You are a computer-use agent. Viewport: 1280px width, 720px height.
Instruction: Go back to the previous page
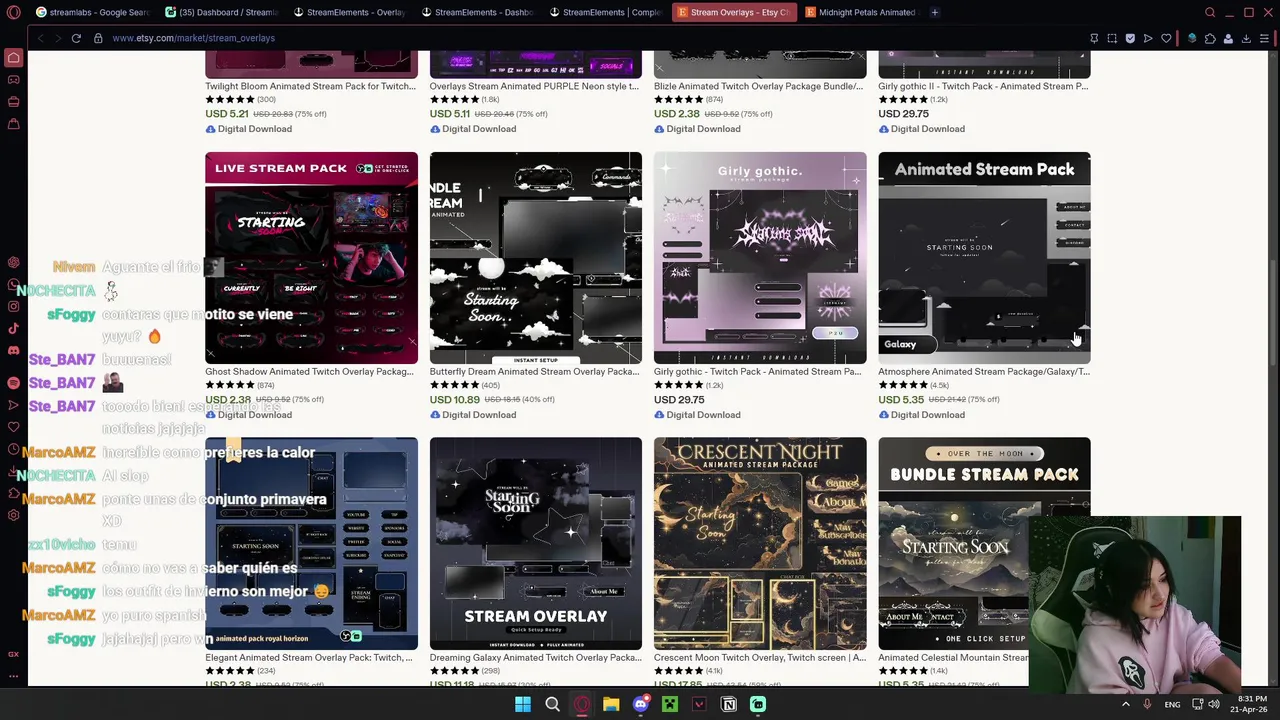click(40, 38)
